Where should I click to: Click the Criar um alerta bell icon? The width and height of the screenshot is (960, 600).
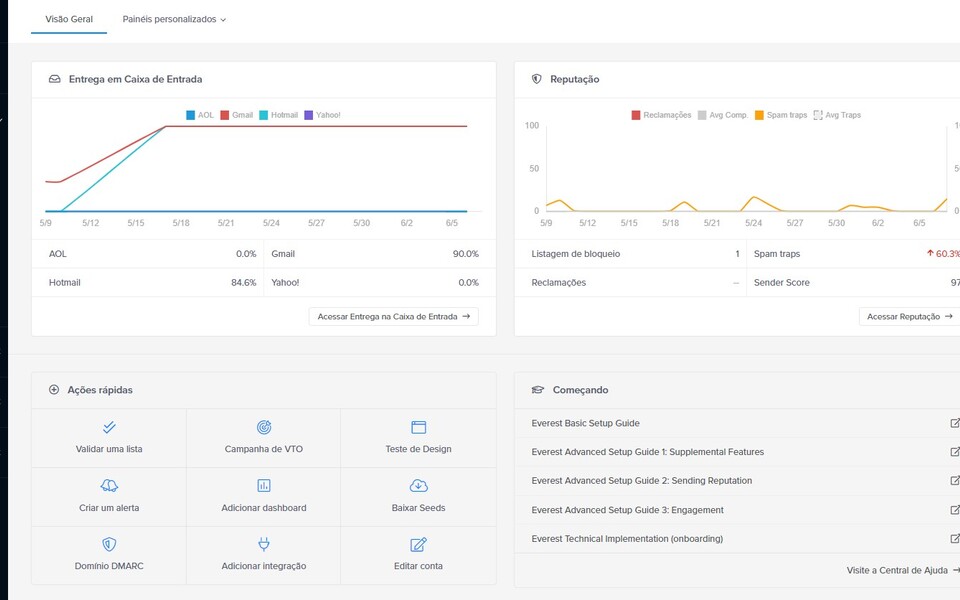[109, 486]
